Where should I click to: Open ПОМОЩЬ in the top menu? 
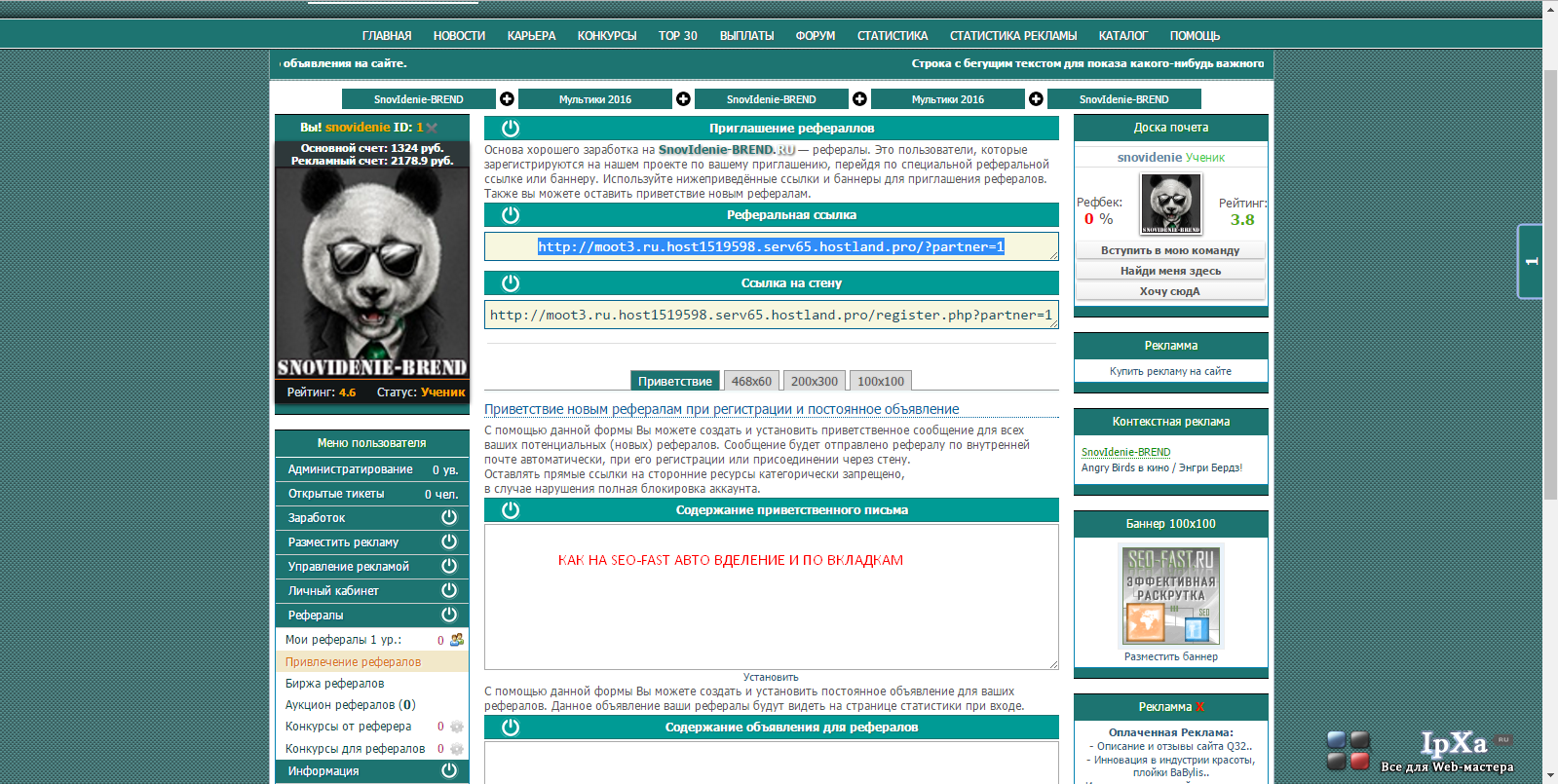coord(1195,36)
